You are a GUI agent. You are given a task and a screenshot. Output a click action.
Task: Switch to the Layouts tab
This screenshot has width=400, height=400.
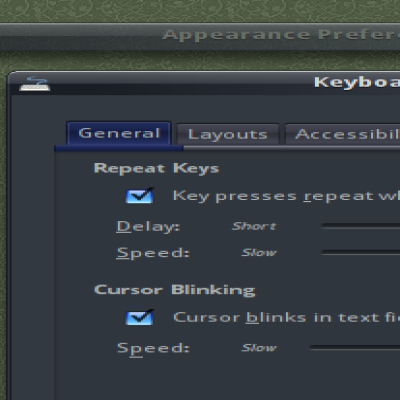tap(228, 134)
